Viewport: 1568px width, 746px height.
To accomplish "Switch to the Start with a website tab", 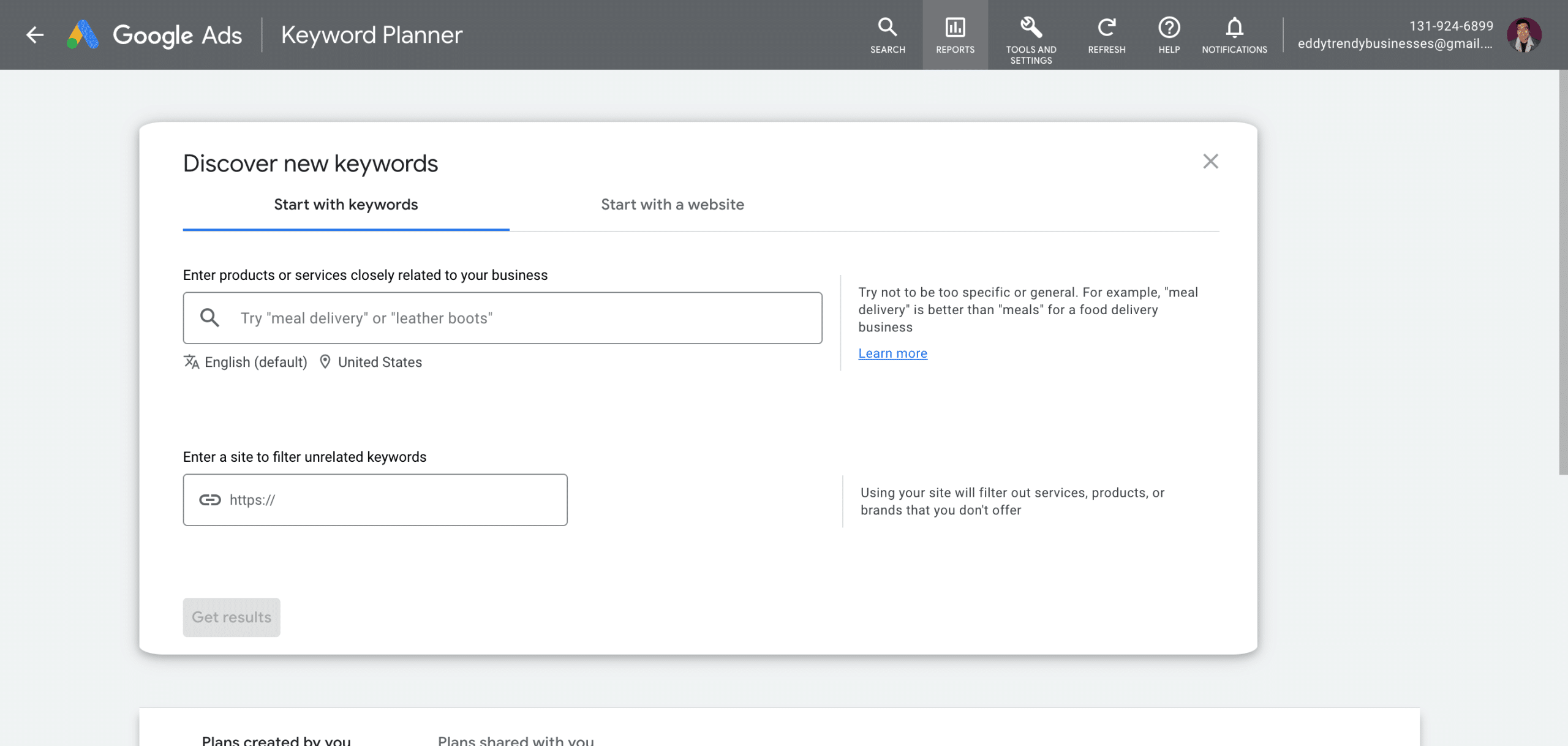I will point(673,205).
